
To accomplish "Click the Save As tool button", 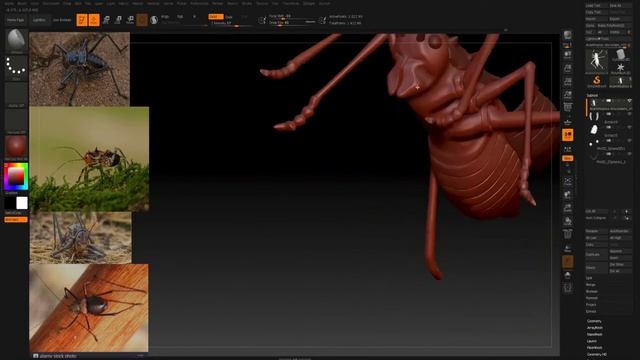I will point(620,6).
